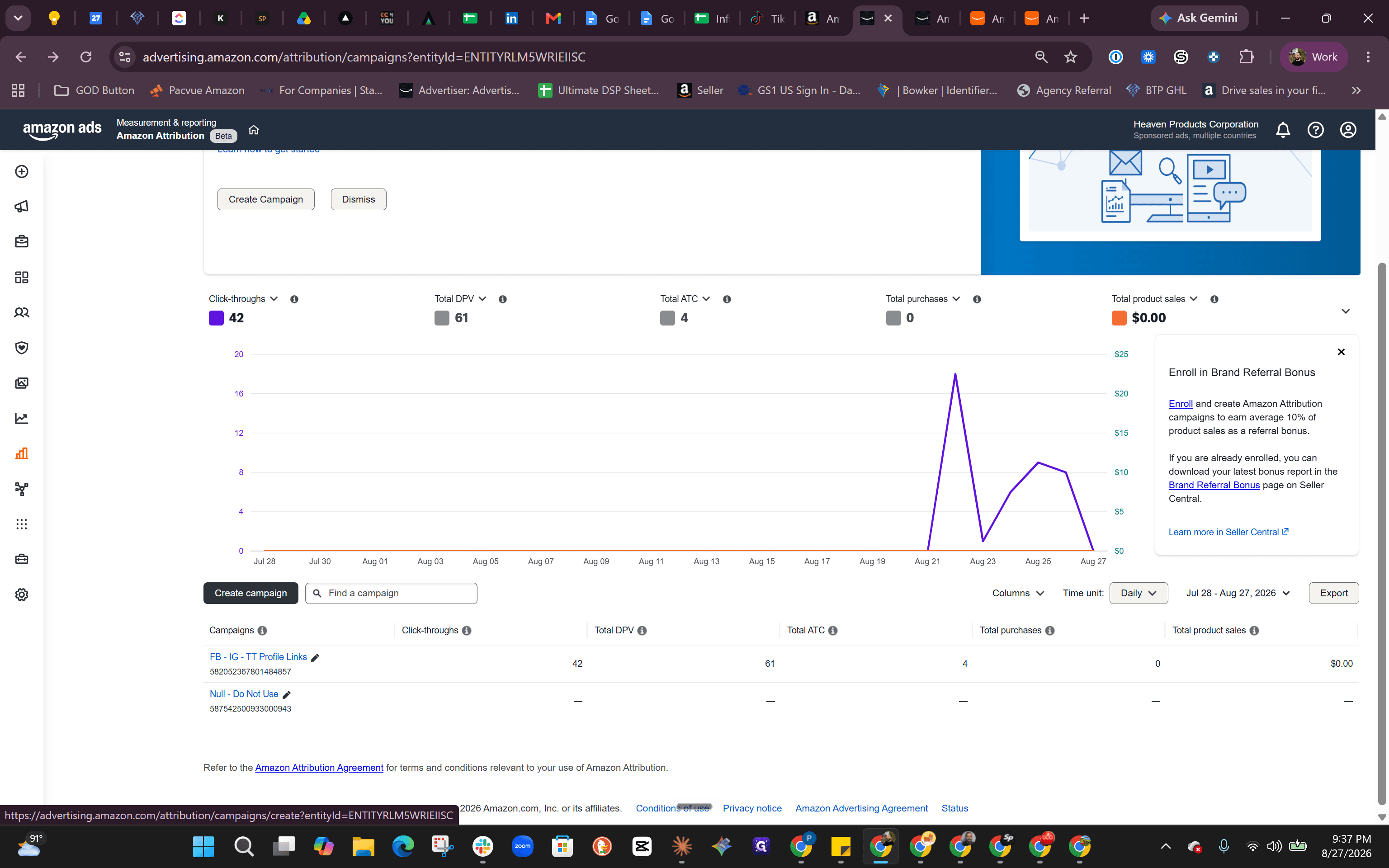Open the Null - Do Not Use campaign
Viewport: 1389px width, 868px height.
tap(244, 694)
